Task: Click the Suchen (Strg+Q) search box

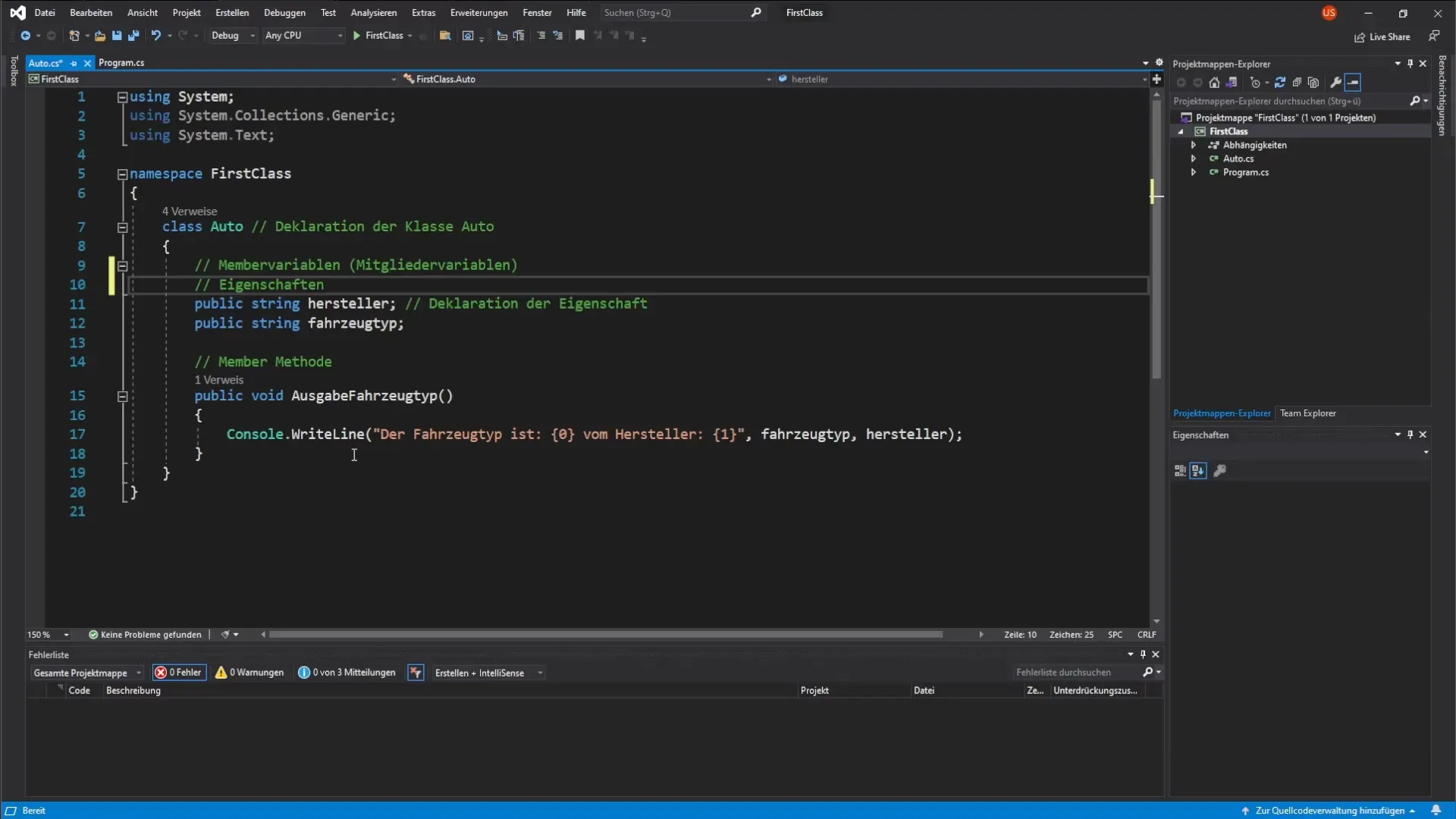Action: pos(682,13)
